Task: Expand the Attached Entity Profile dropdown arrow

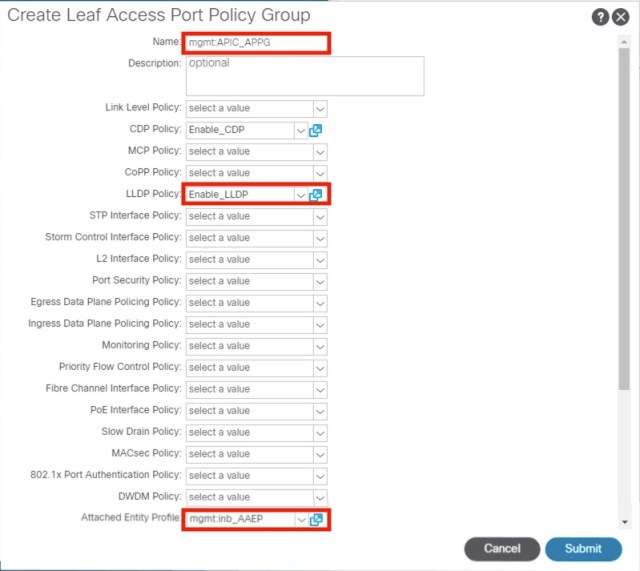Action: coord(300,519)
